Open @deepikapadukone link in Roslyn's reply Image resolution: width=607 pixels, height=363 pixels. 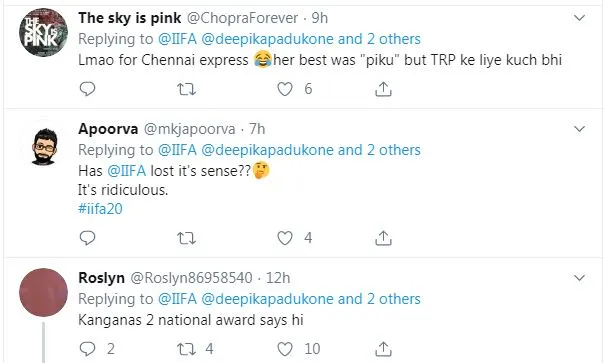click(267, 299)
